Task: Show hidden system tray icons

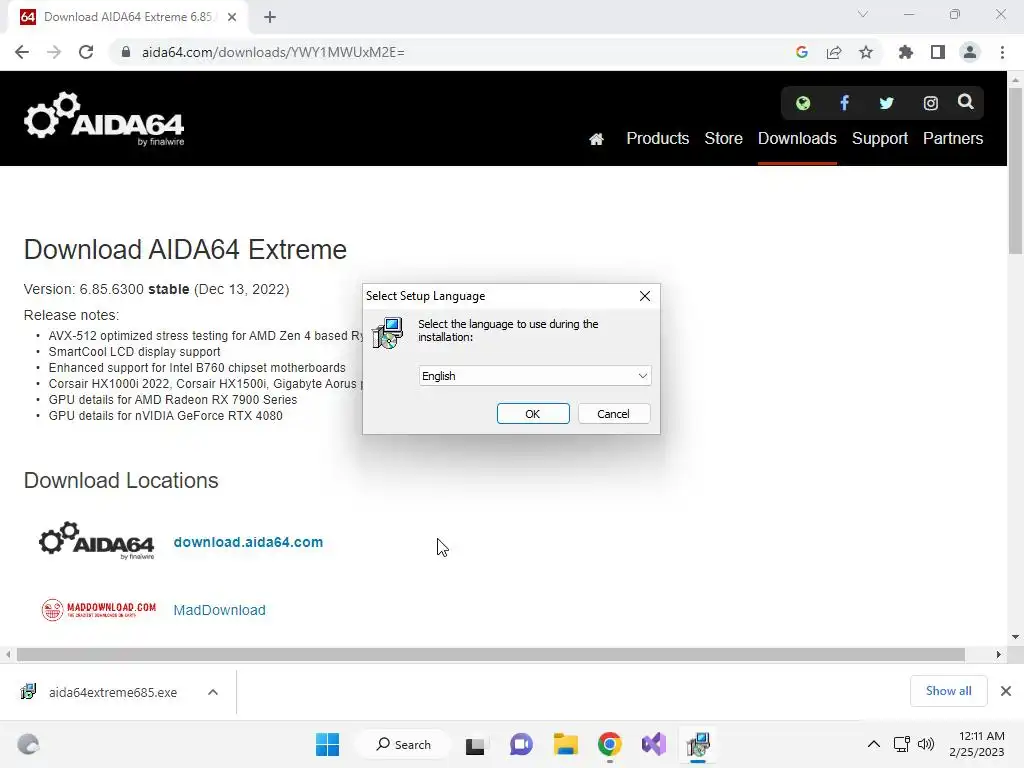Action: pos(873,744)
